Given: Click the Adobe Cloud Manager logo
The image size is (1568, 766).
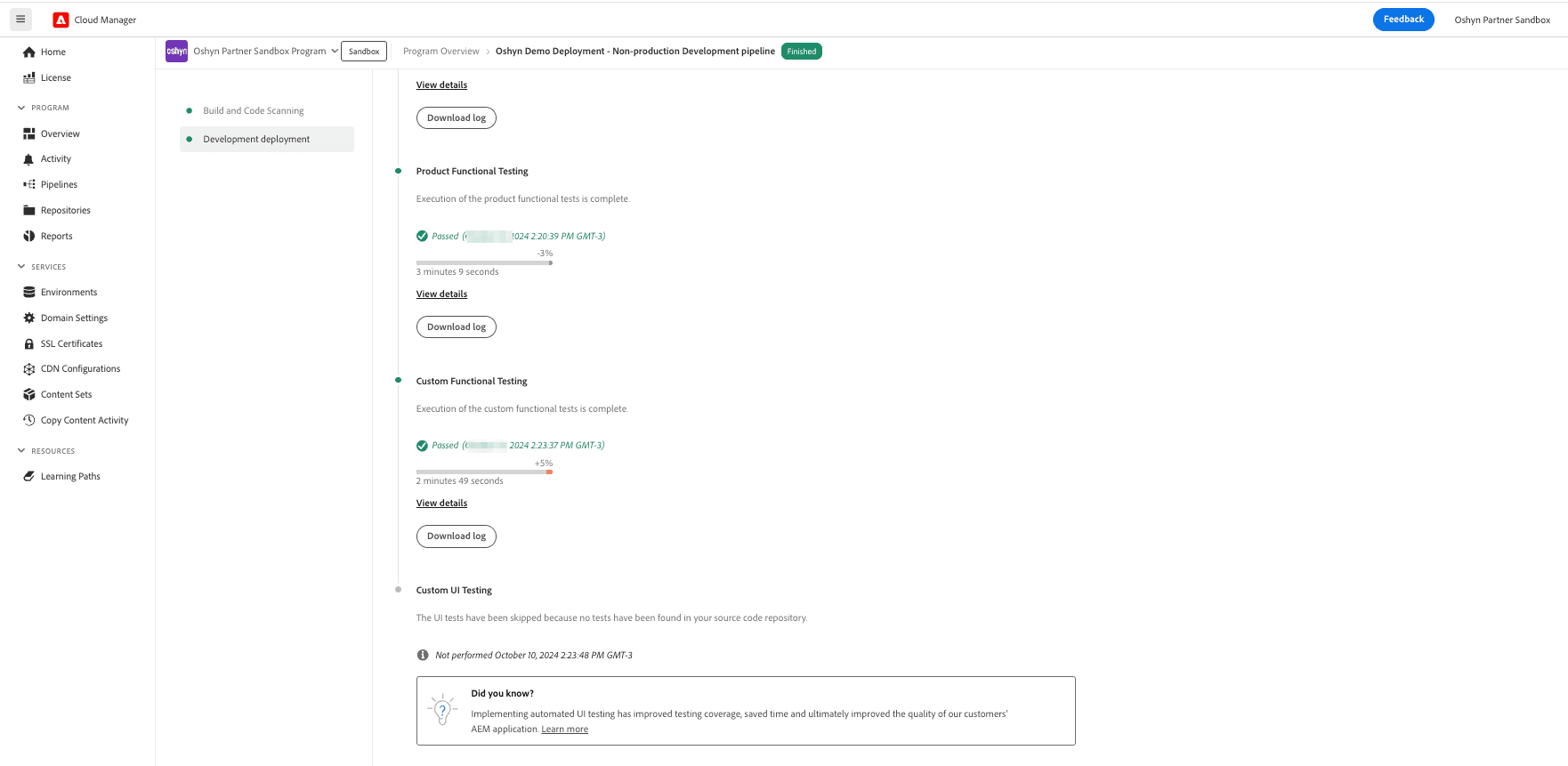Looking at the screenshot, I should click(61, 20).
